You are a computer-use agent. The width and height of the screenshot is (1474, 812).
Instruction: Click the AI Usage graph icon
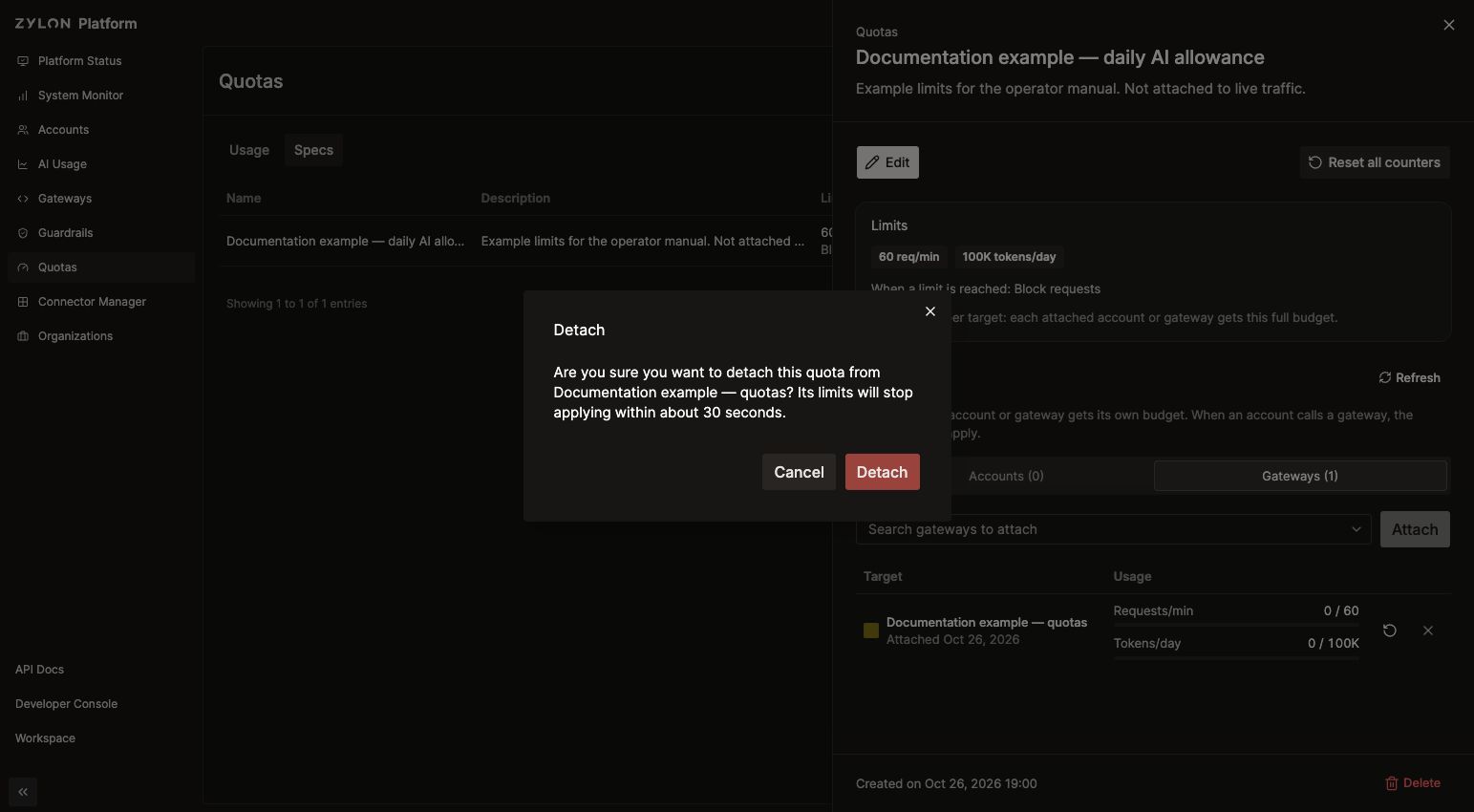point(23,164)
